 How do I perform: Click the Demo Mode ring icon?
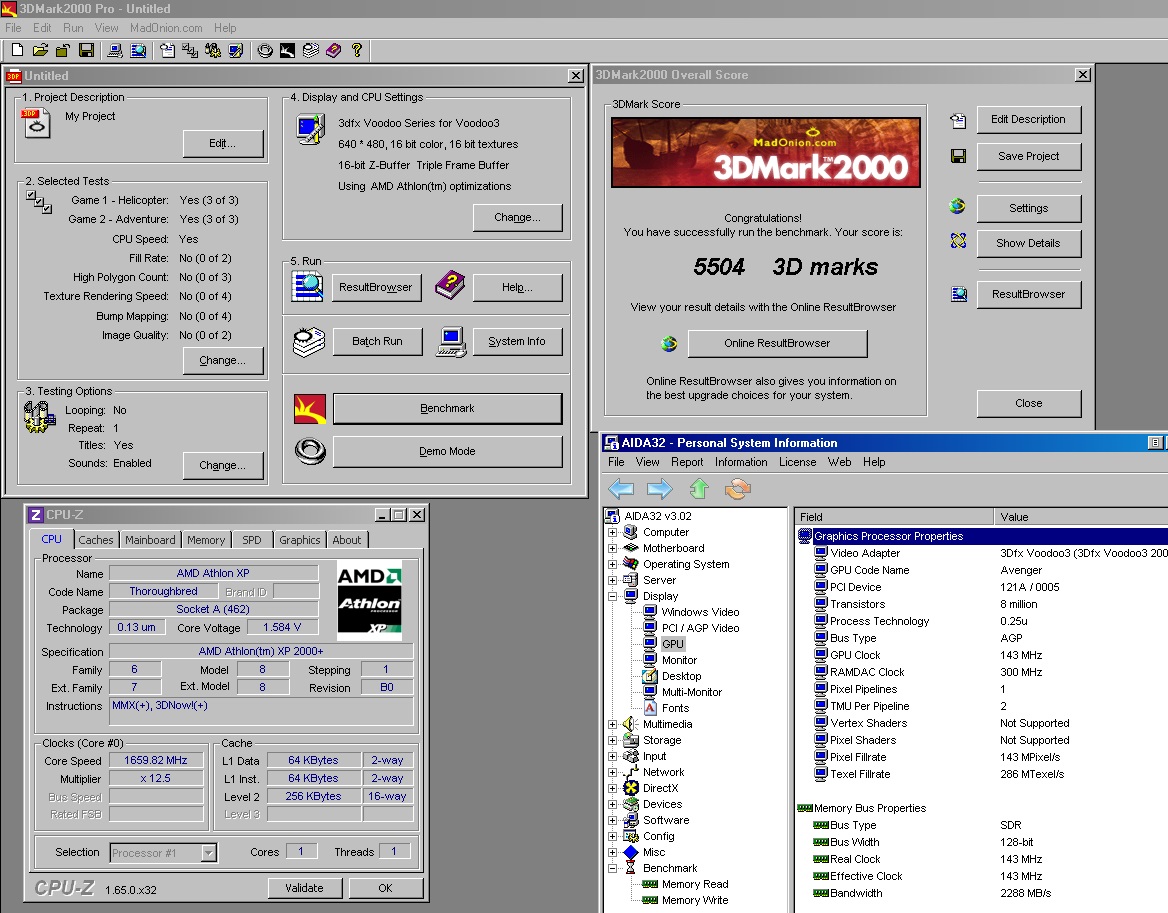point(310,451)
